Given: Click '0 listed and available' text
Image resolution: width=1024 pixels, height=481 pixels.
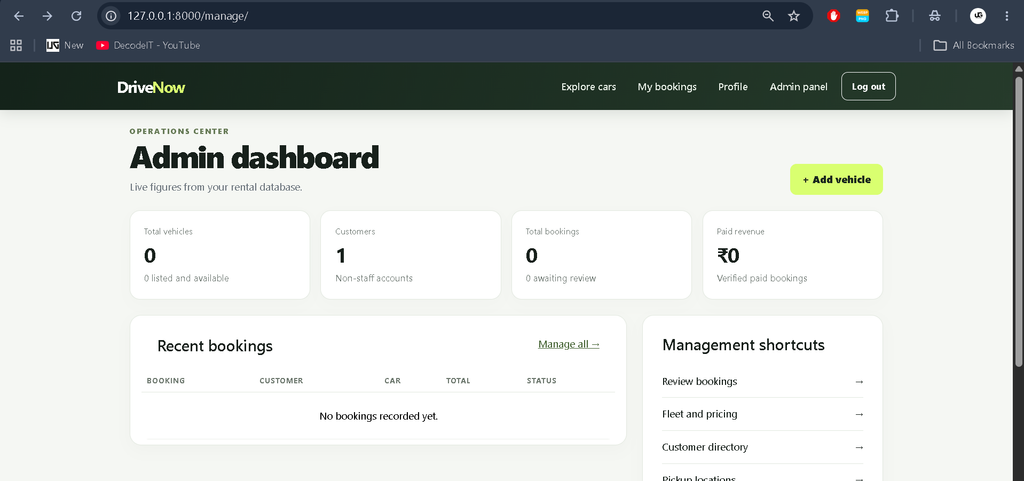Looking at the screenshot, I should (186, 278).
